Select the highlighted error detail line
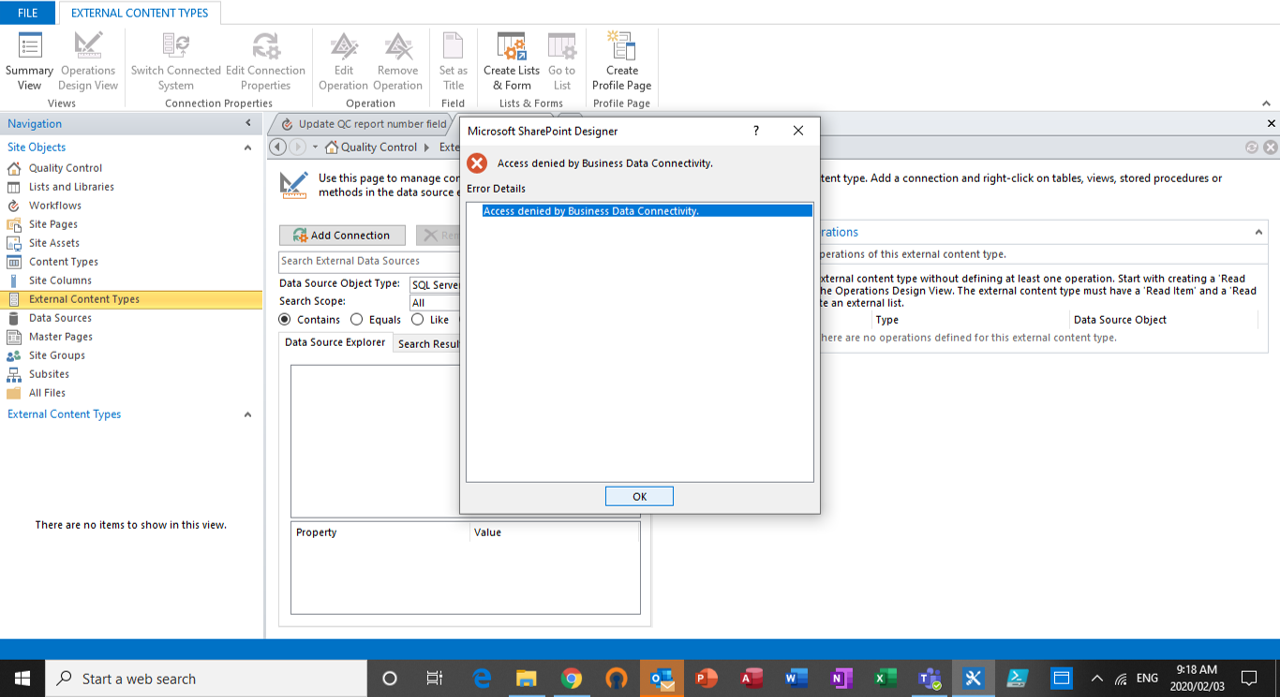 (647, 211)
